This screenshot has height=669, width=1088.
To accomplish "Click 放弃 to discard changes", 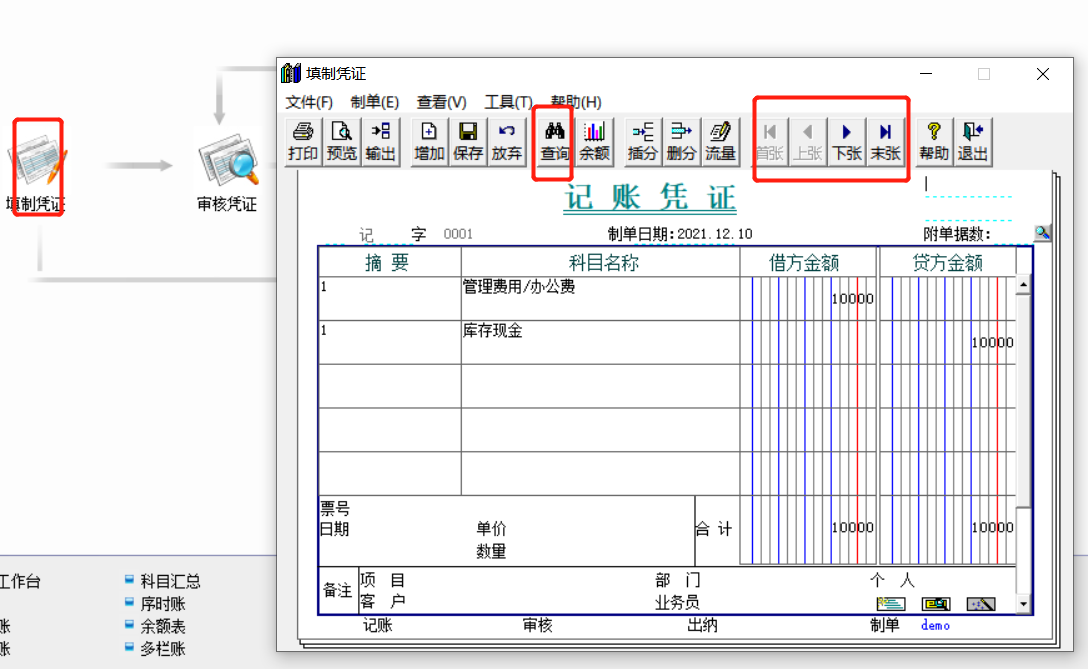I will click(x=507, y=142).
